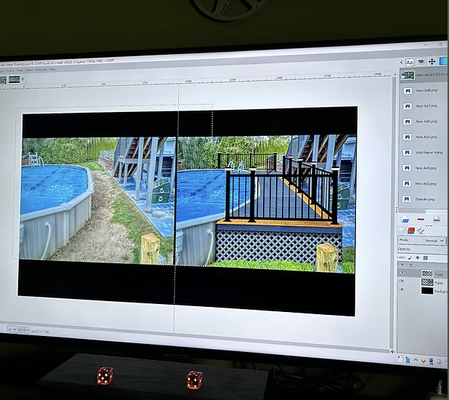Click the open document folder icon
The height and width of the screenshot is (400, 449).
pos(405,219)
